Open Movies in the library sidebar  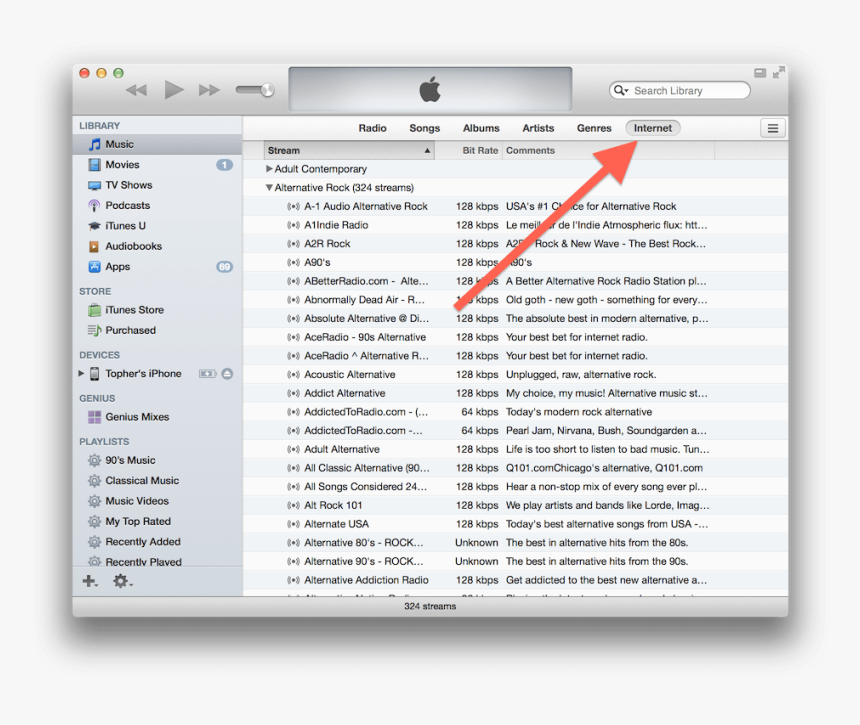tap(157, 165)
